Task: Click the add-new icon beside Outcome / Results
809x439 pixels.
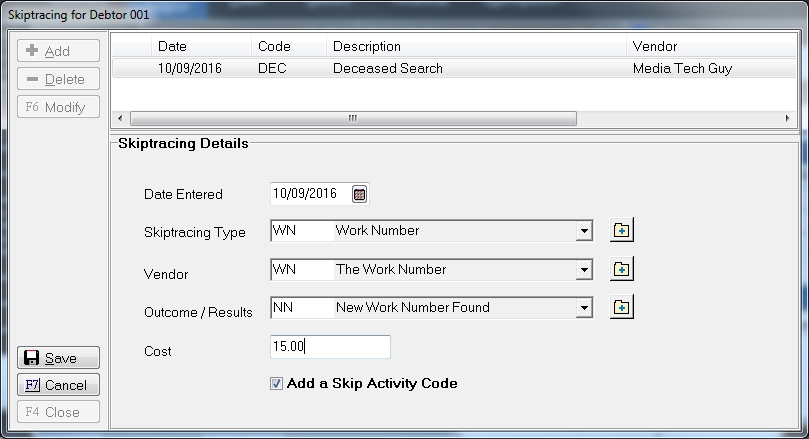Action: (x=622, y=307)
